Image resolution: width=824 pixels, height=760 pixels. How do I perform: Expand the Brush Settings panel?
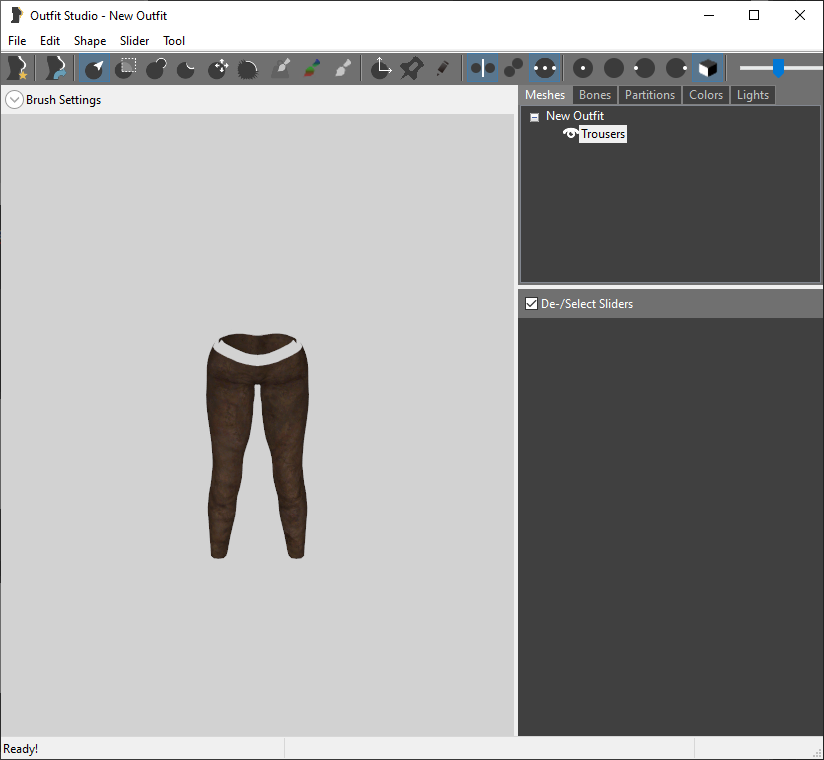[14, 100]
